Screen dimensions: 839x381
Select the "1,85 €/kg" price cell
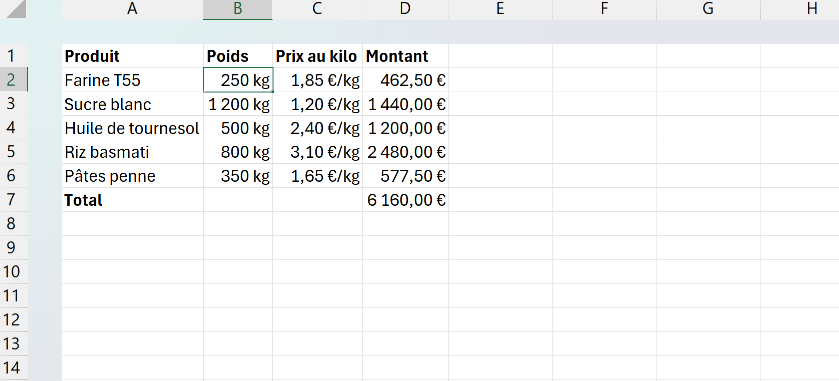point(317,80)
